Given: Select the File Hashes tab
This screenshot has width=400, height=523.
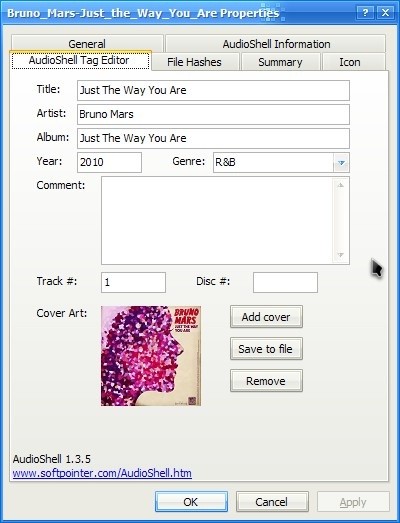Looking at the screenshot, I should [x=194, y=62].
